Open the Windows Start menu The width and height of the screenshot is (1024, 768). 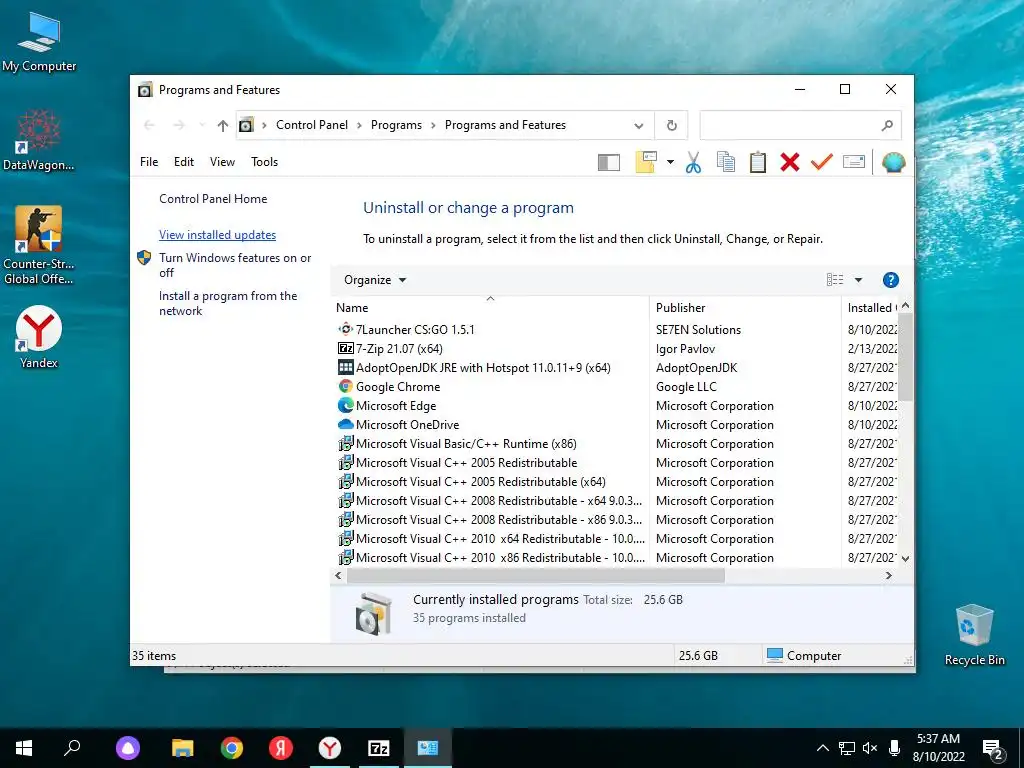(x=24, y=748)
